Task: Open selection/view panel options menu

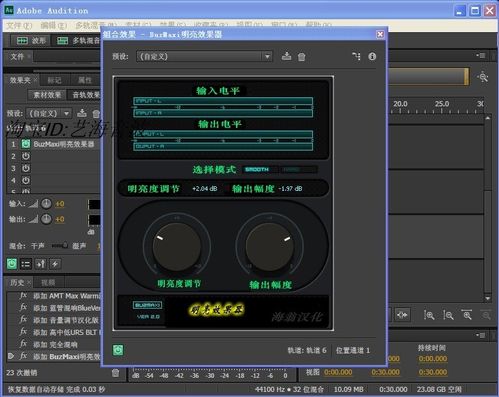Action: pyautogui.click(x=481, y=335)
